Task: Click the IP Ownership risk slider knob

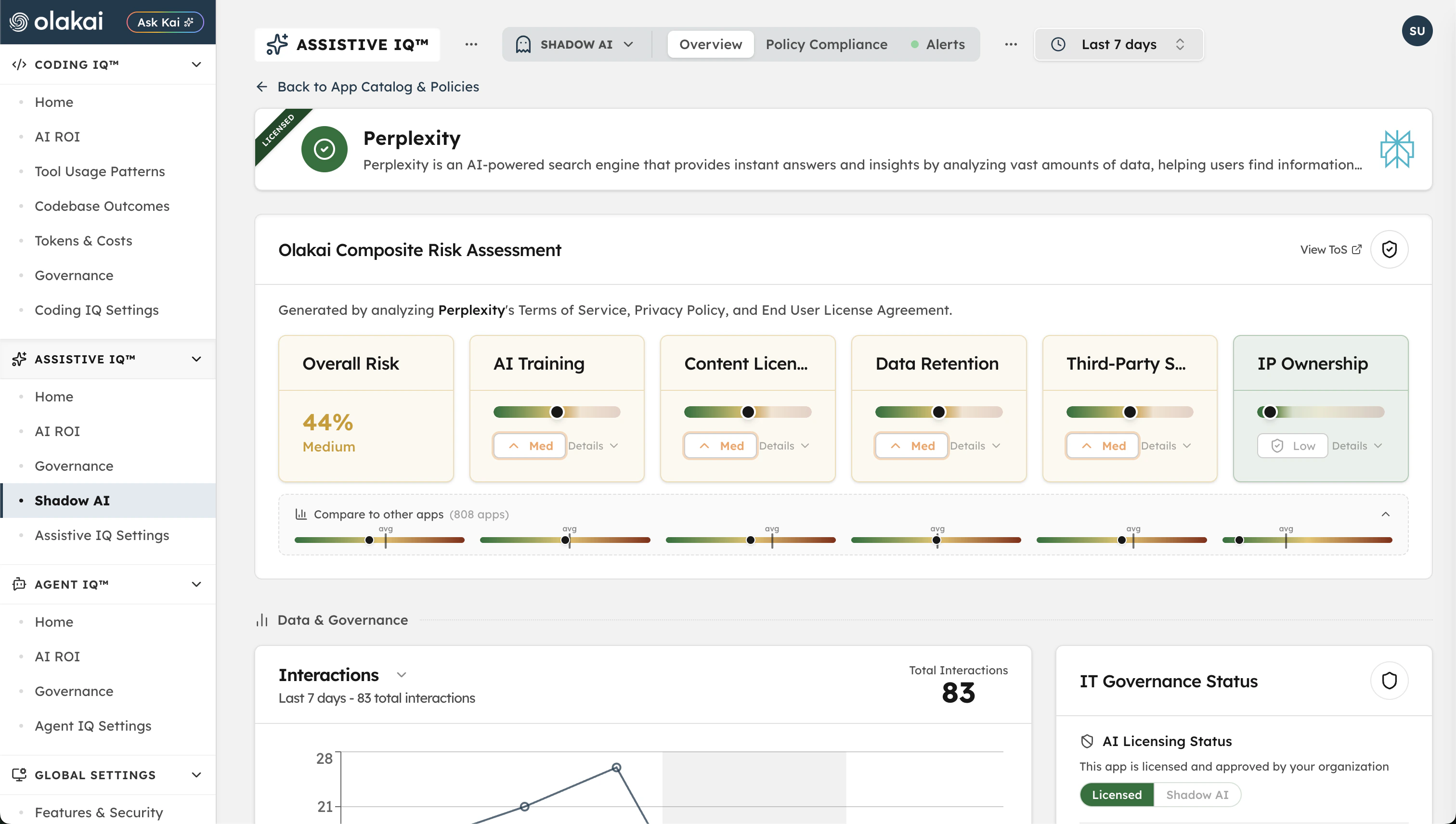Action: click(x=1270, y=412)
